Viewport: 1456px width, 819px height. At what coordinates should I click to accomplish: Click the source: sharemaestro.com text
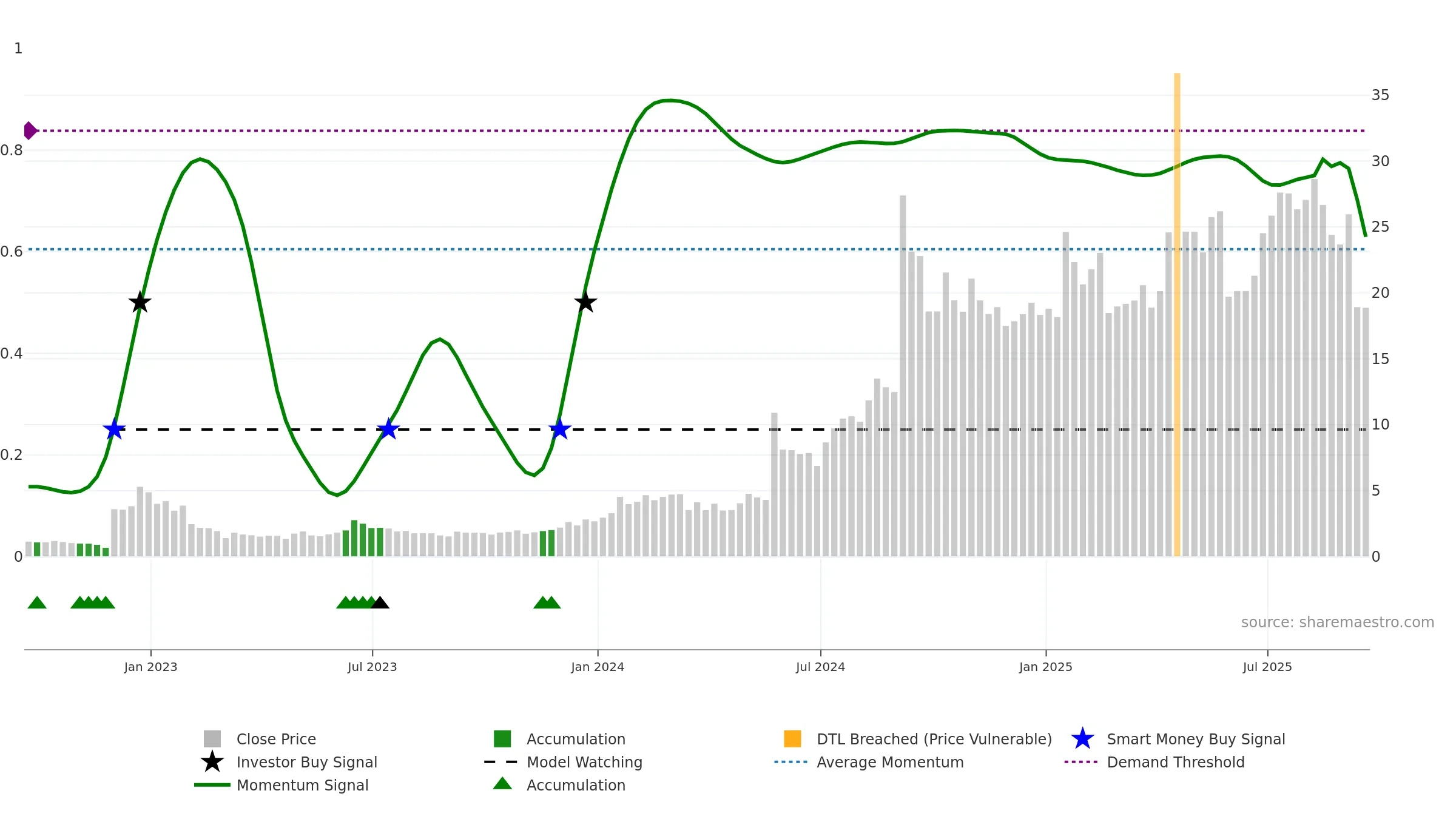(x=1337, y=622)
